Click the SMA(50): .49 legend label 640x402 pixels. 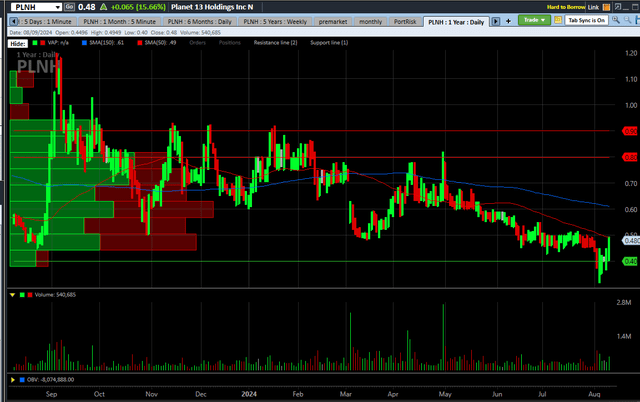pyautogui.click(x=160, y=42)
